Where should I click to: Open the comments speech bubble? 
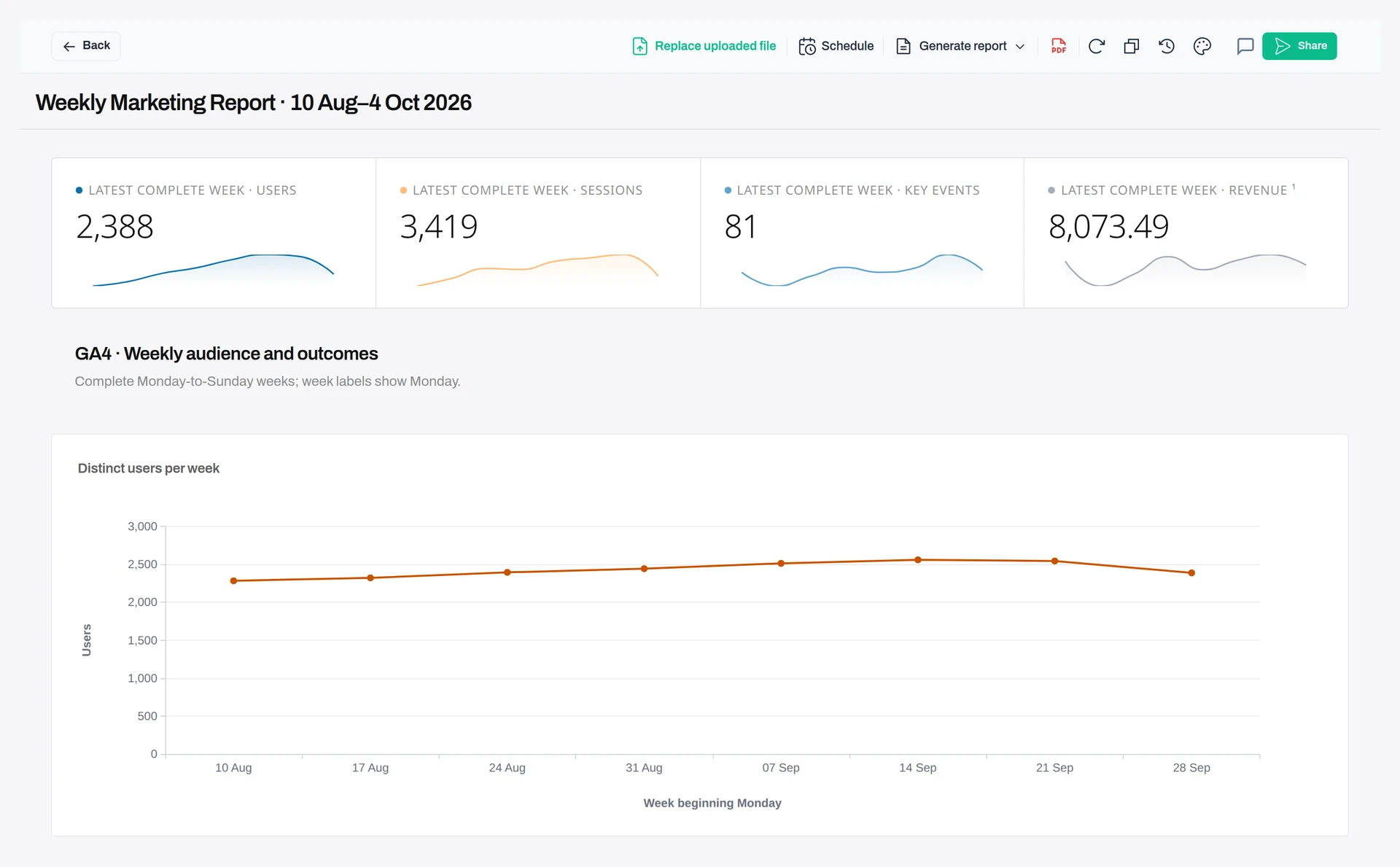(x=1245, y=46)
